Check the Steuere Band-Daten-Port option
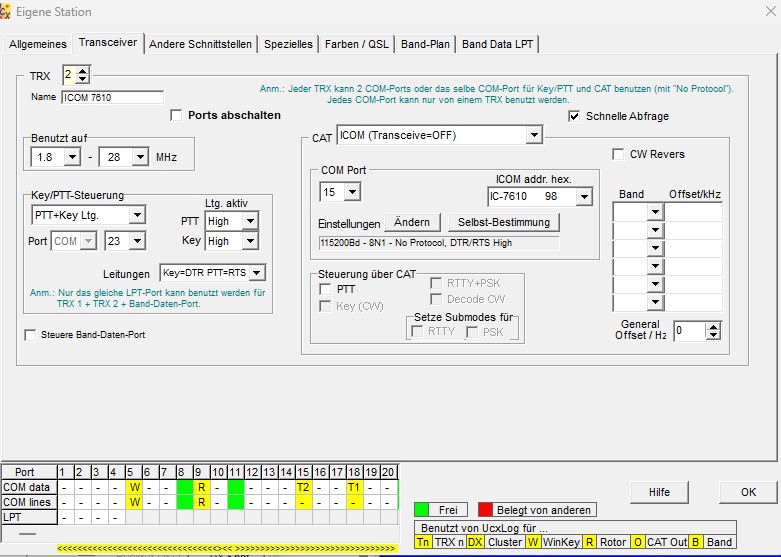Screen dimensions: 781x557 [x=30, y=335]
